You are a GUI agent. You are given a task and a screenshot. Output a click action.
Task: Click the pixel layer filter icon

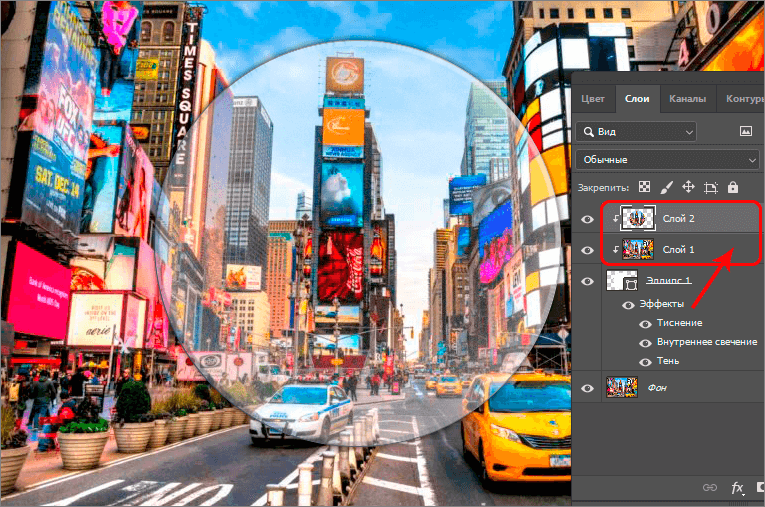[745, 131]
